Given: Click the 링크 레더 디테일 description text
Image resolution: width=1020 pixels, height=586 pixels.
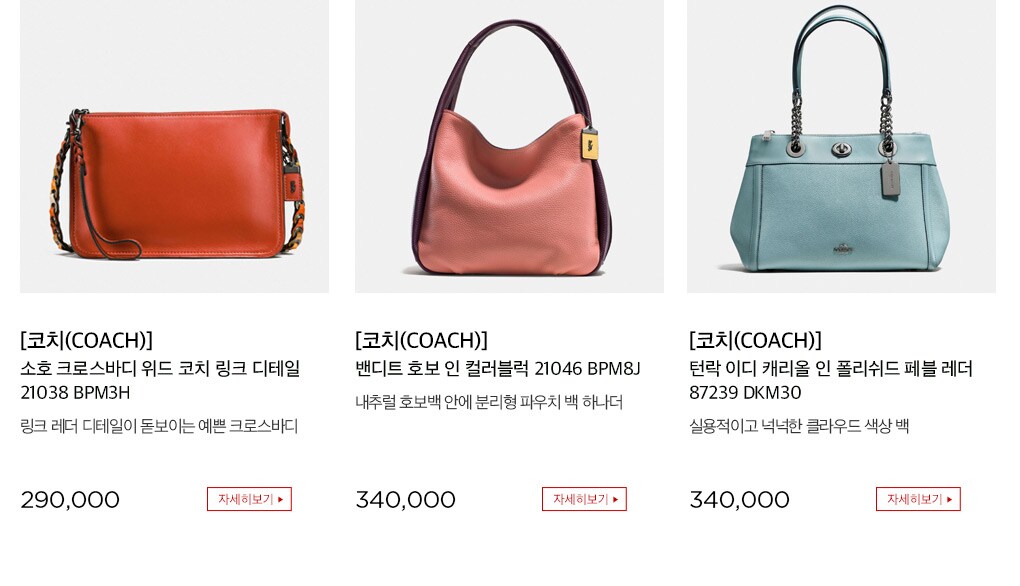Looking at the screenshot, I should (159, 426).
